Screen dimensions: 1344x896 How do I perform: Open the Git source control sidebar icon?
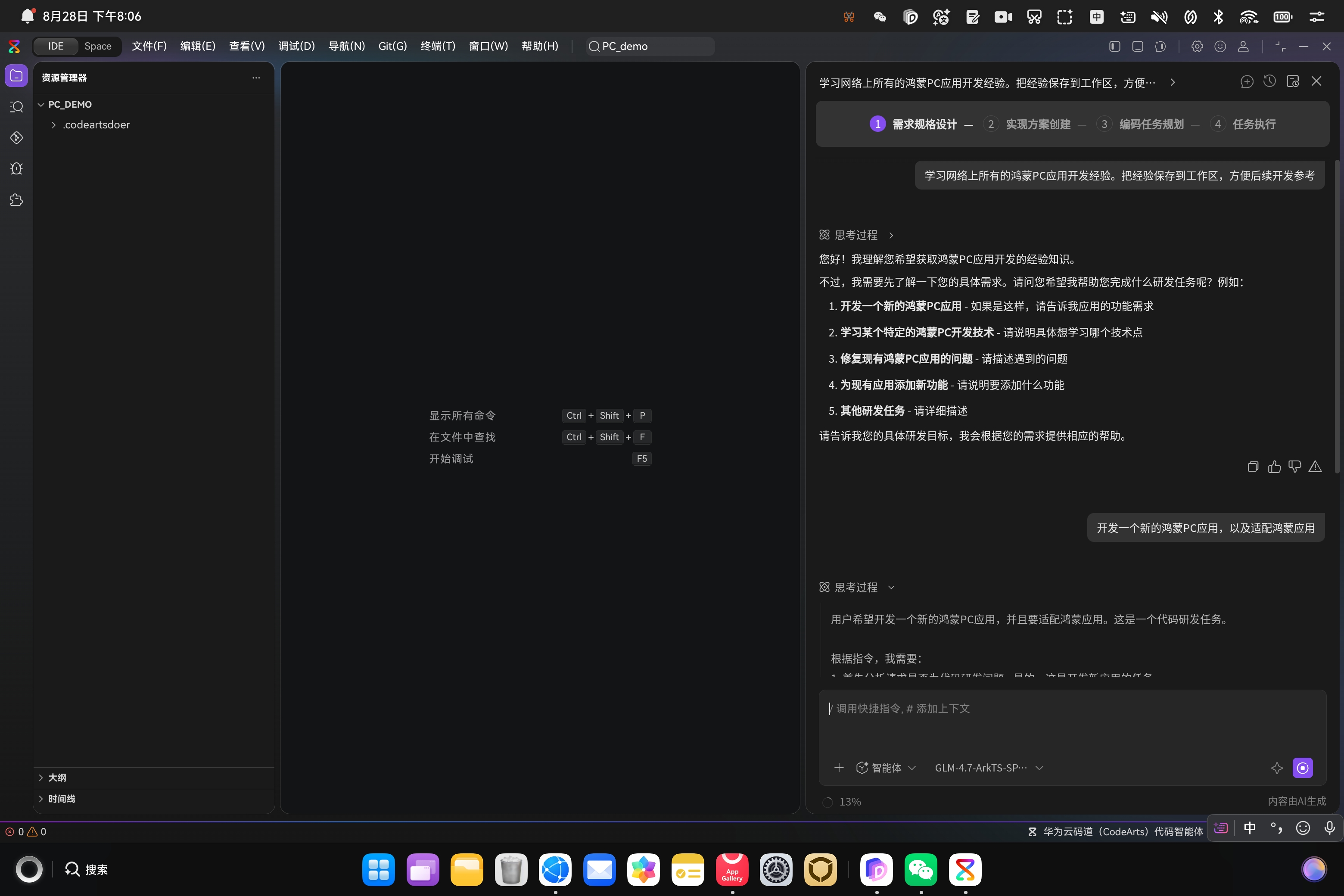(x=16, y=138)
